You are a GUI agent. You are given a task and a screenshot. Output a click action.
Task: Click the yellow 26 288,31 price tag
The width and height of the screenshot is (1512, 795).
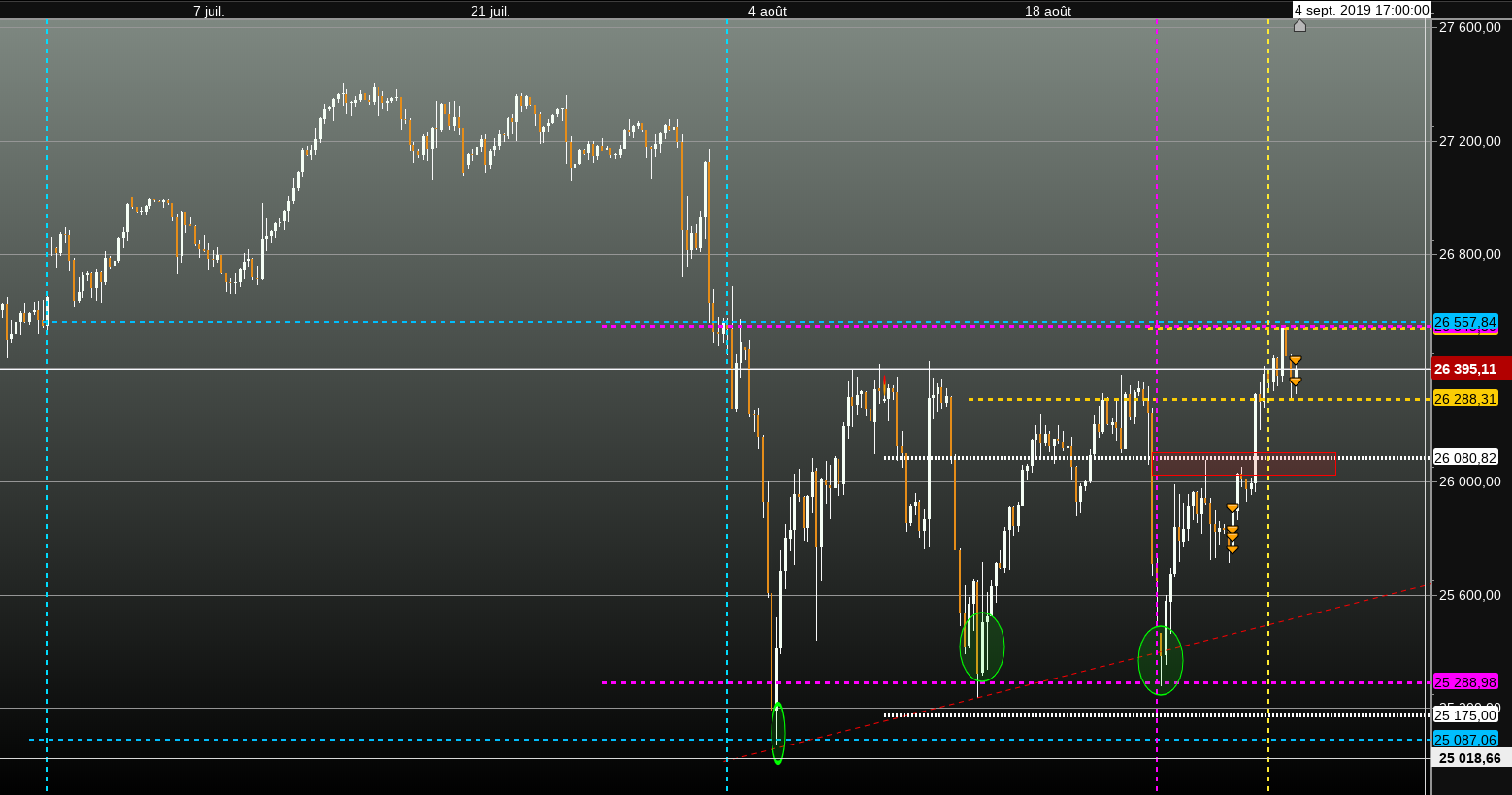click(1465, 399)
